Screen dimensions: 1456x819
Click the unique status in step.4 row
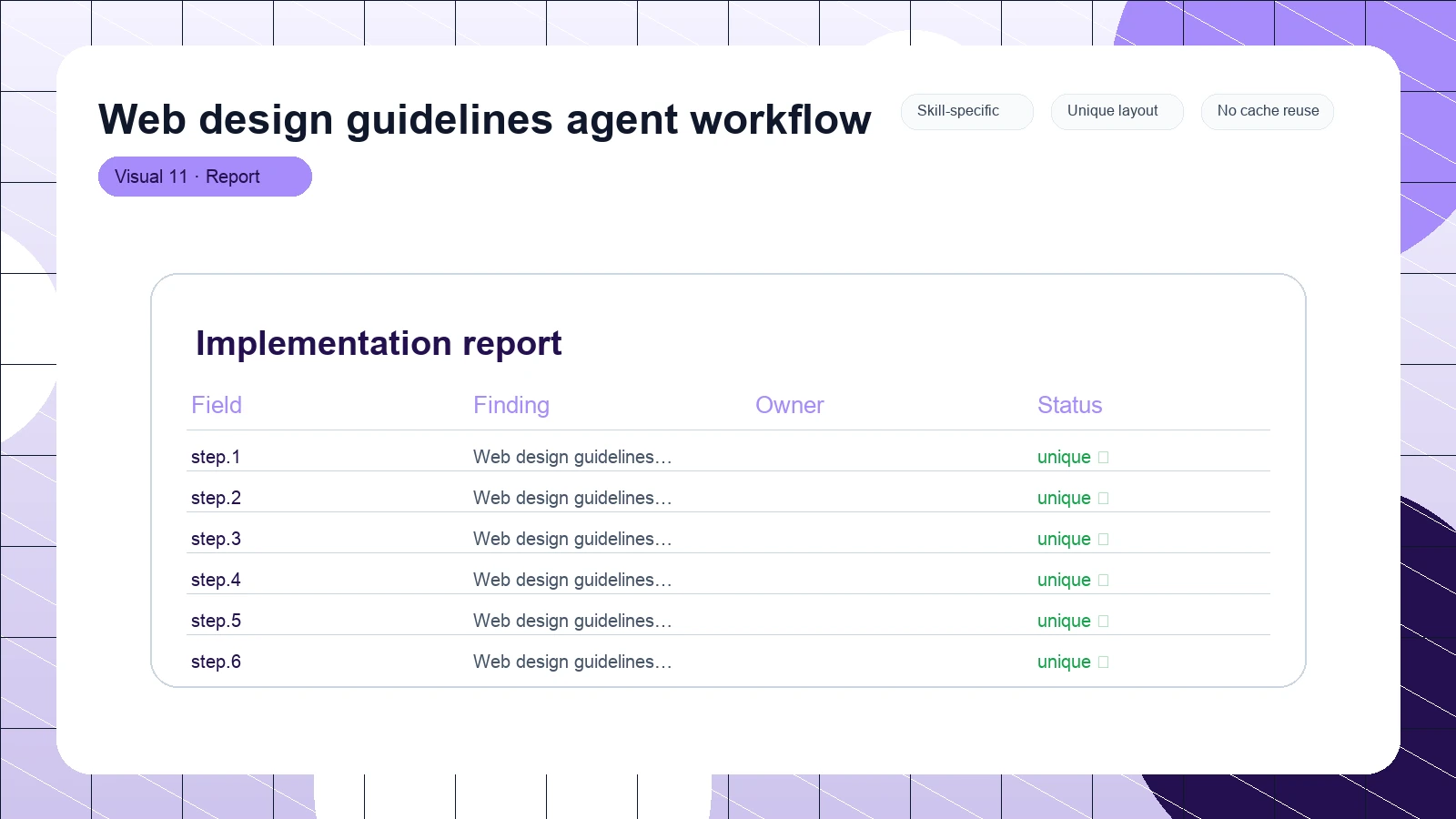tap(1064, 580)
